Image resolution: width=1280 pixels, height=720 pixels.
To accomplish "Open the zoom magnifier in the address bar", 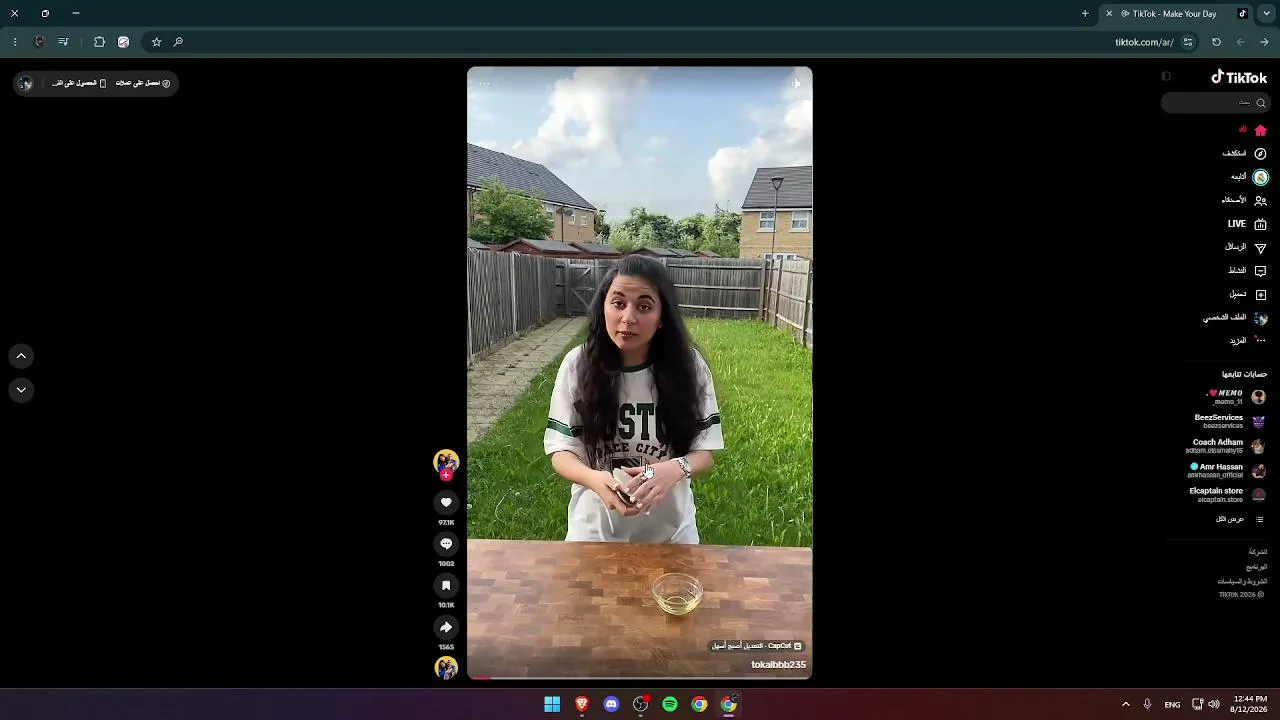I will coord(178,42).
